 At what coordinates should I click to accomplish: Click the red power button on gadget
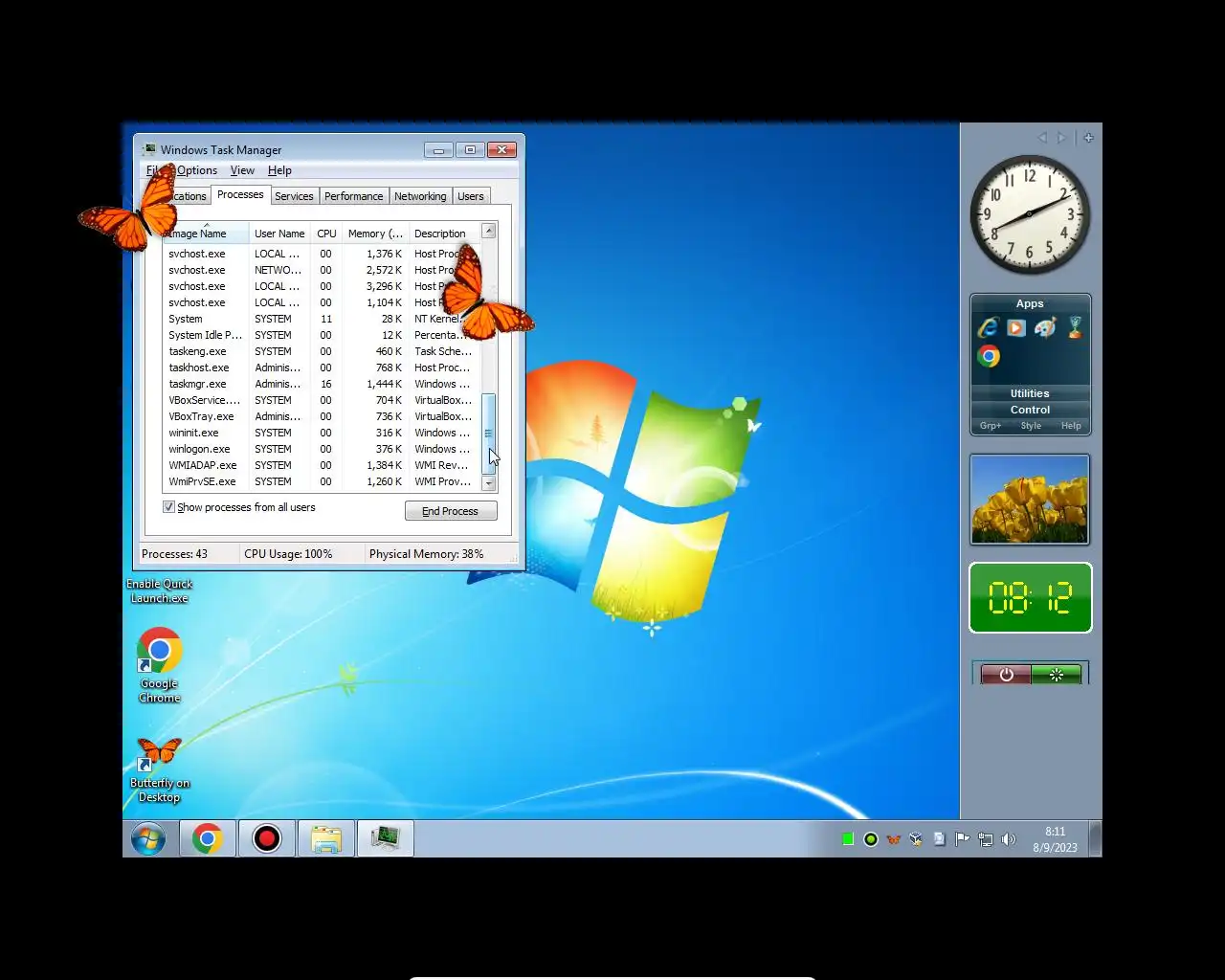coord(1006,675)
